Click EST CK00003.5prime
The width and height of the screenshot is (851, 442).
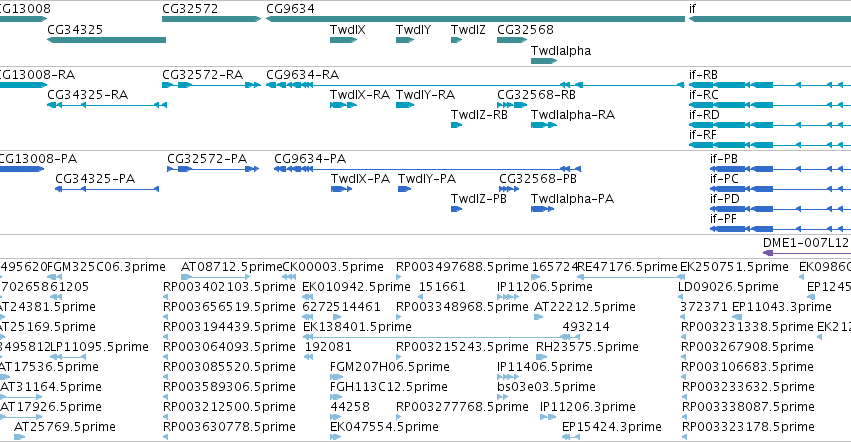pos(333,267)
